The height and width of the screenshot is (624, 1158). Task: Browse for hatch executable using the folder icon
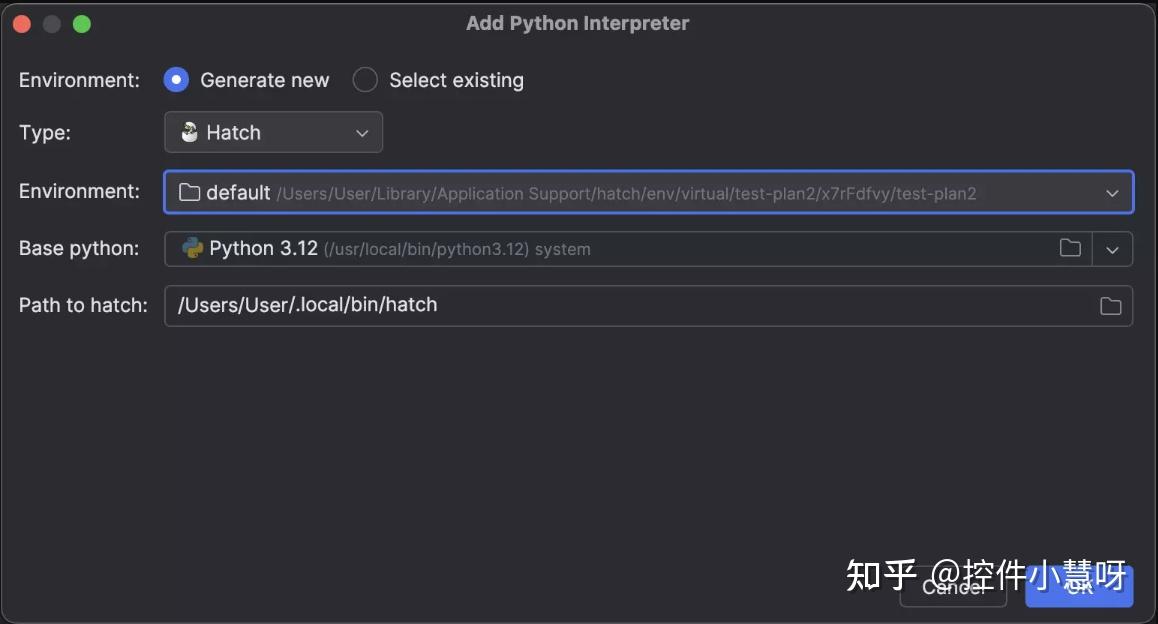pyautogui.click(x=1110, y=306)
